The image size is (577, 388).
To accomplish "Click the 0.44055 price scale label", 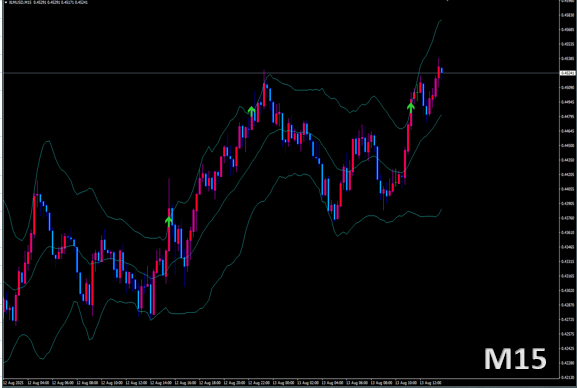I will click(x=568, y=189).
